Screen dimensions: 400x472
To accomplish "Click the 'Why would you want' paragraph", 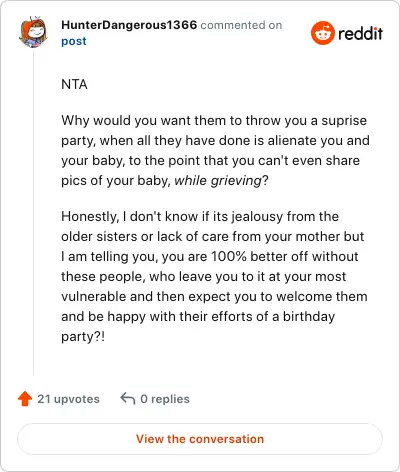I will pos(215,151).
